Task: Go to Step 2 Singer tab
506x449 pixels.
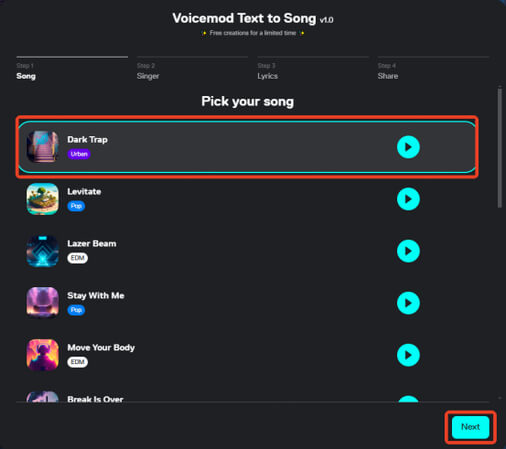Action: [148, 71]
